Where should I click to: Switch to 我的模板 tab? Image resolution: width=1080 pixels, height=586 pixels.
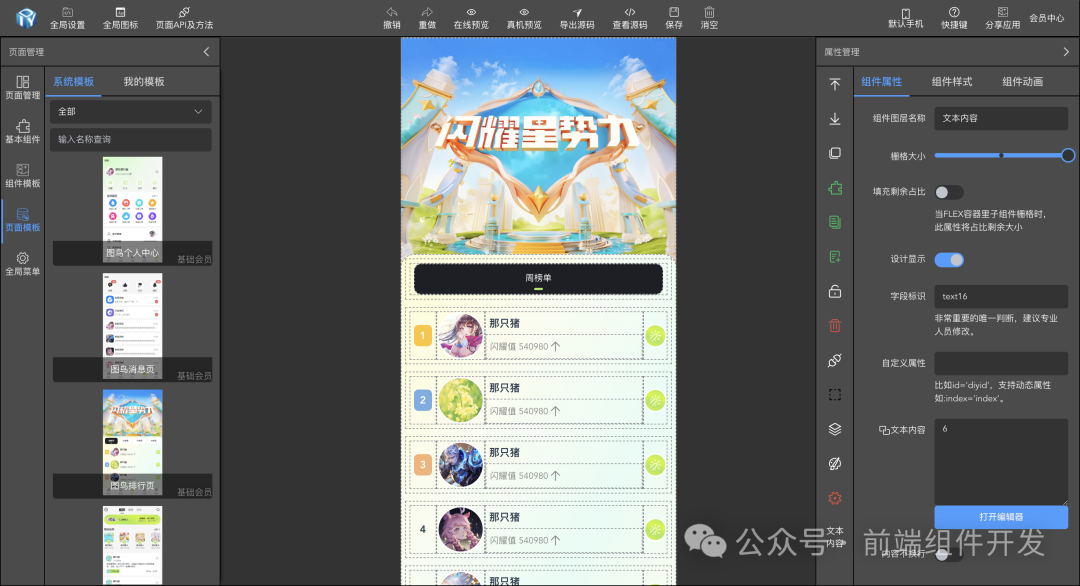(x=144, y=81)
